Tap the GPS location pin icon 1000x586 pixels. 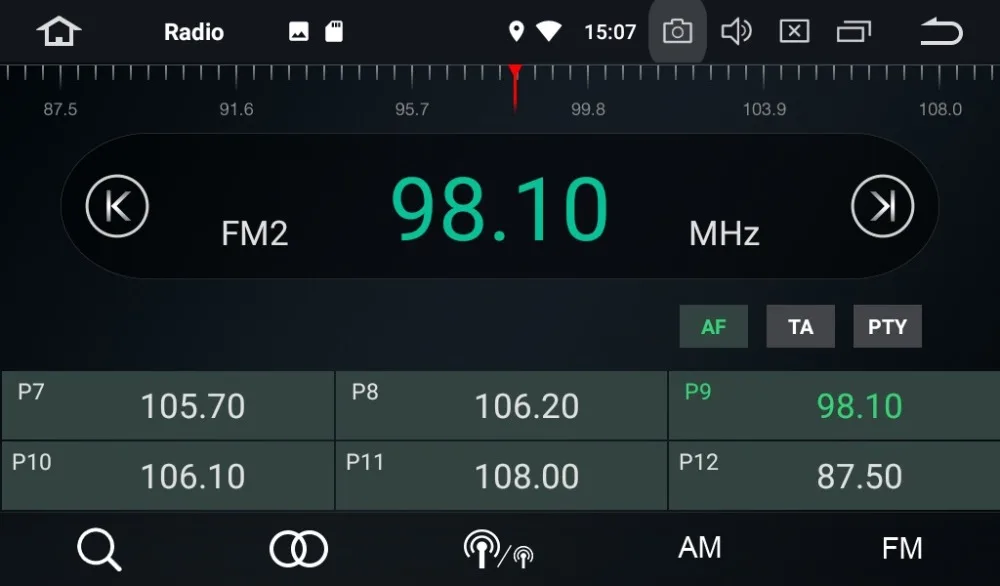516,31
